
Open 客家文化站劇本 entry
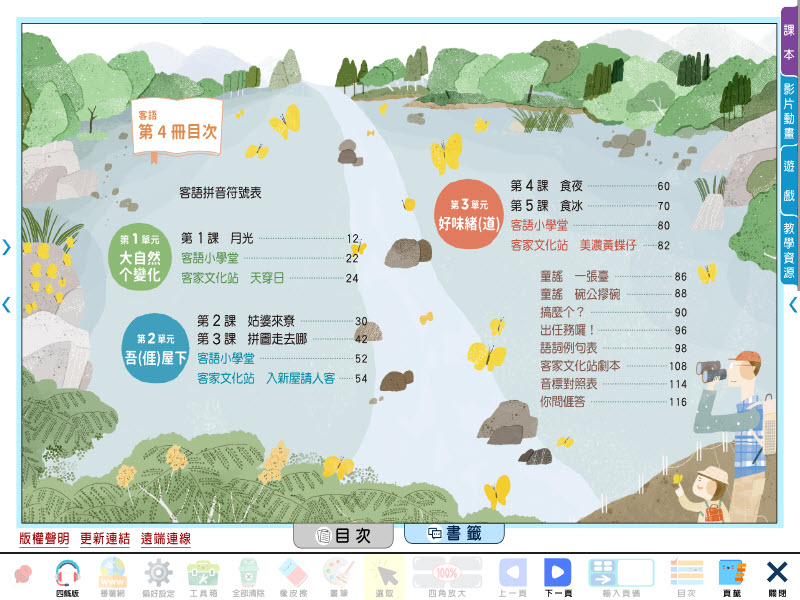tap(614, 366)
